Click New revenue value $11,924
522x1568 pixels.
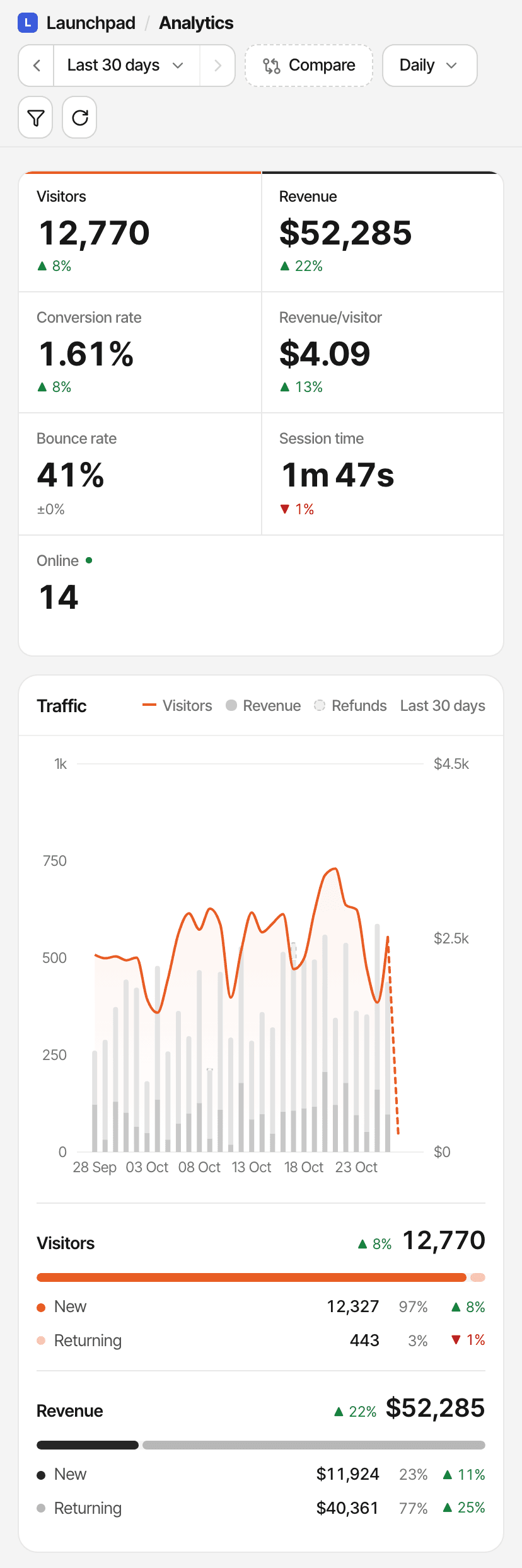[x=347, y=1474]
